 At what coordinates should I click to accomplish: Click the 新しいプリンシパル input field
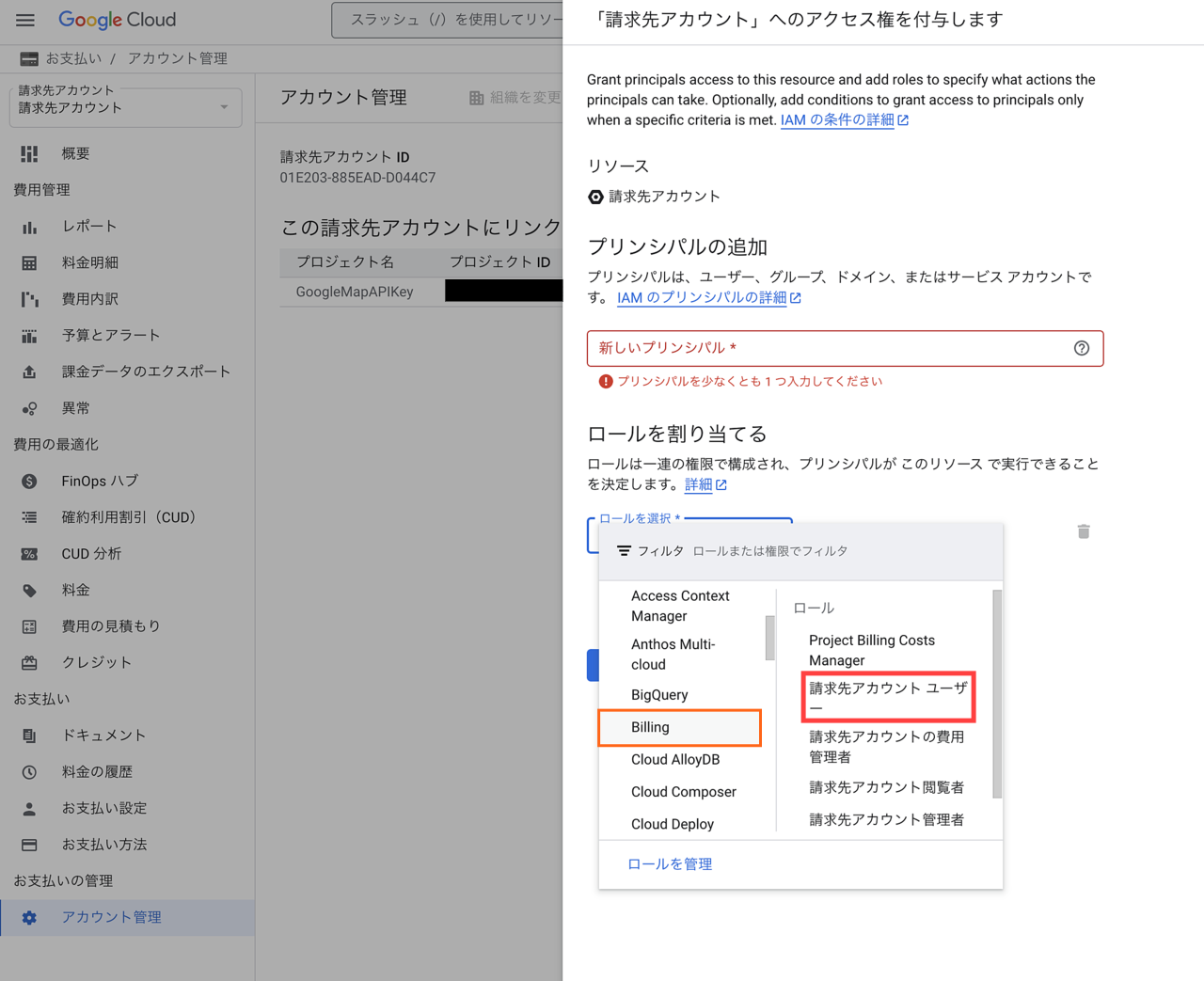click(845, 349)
